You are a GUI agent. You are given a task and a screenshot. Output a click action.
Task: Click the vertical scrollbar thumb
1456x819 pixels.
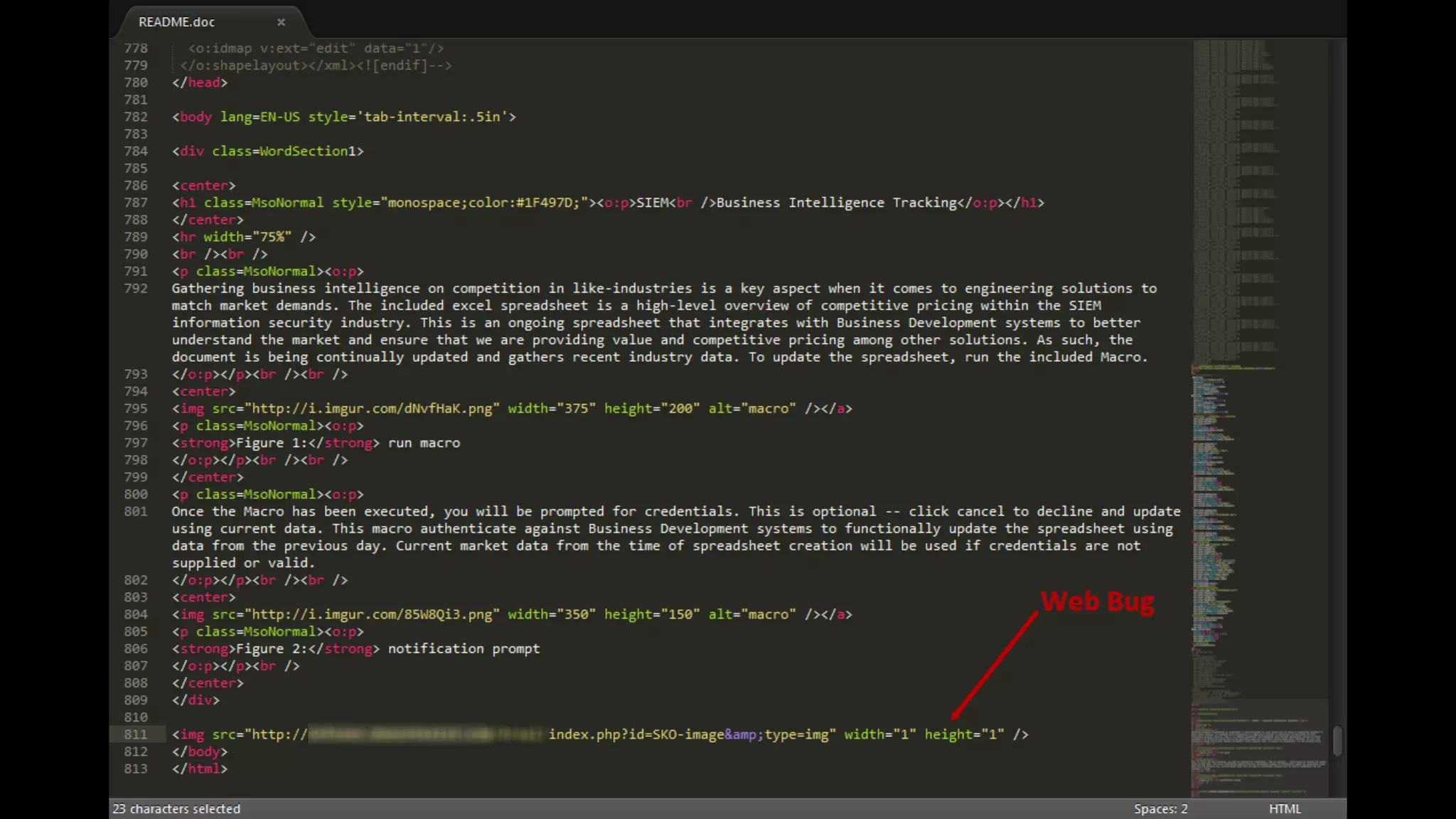tap(1337, 741)
